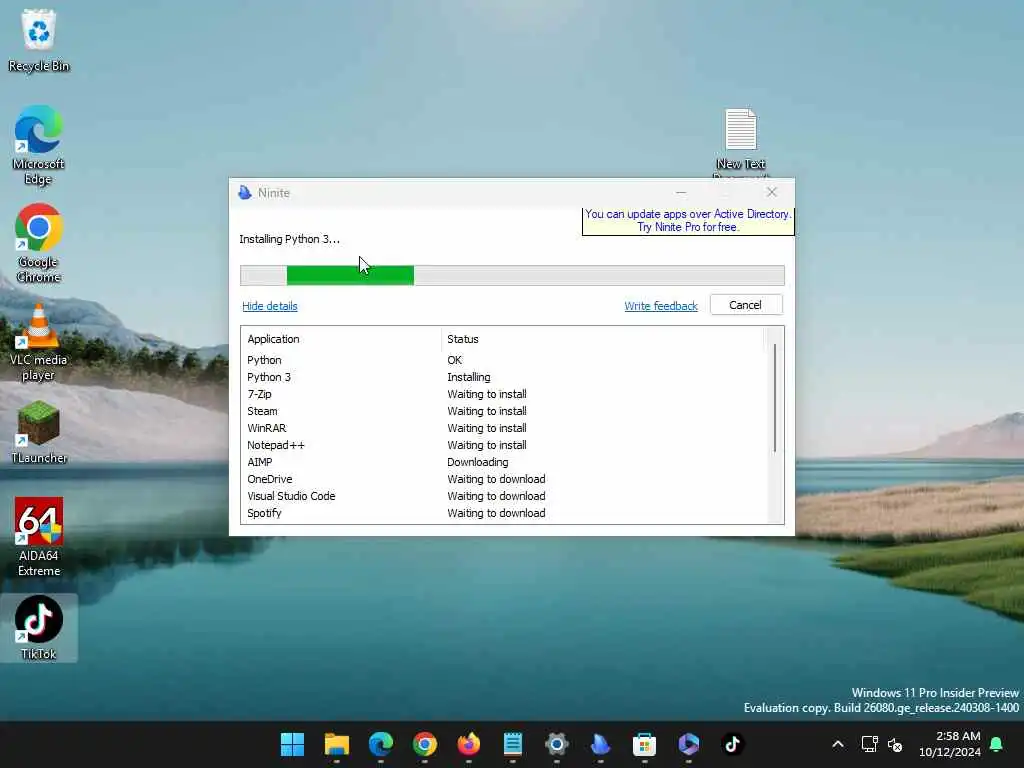Select the VLC media player desktop icon
Viewport: 1024px width, 768px height.
coord(39,342)
